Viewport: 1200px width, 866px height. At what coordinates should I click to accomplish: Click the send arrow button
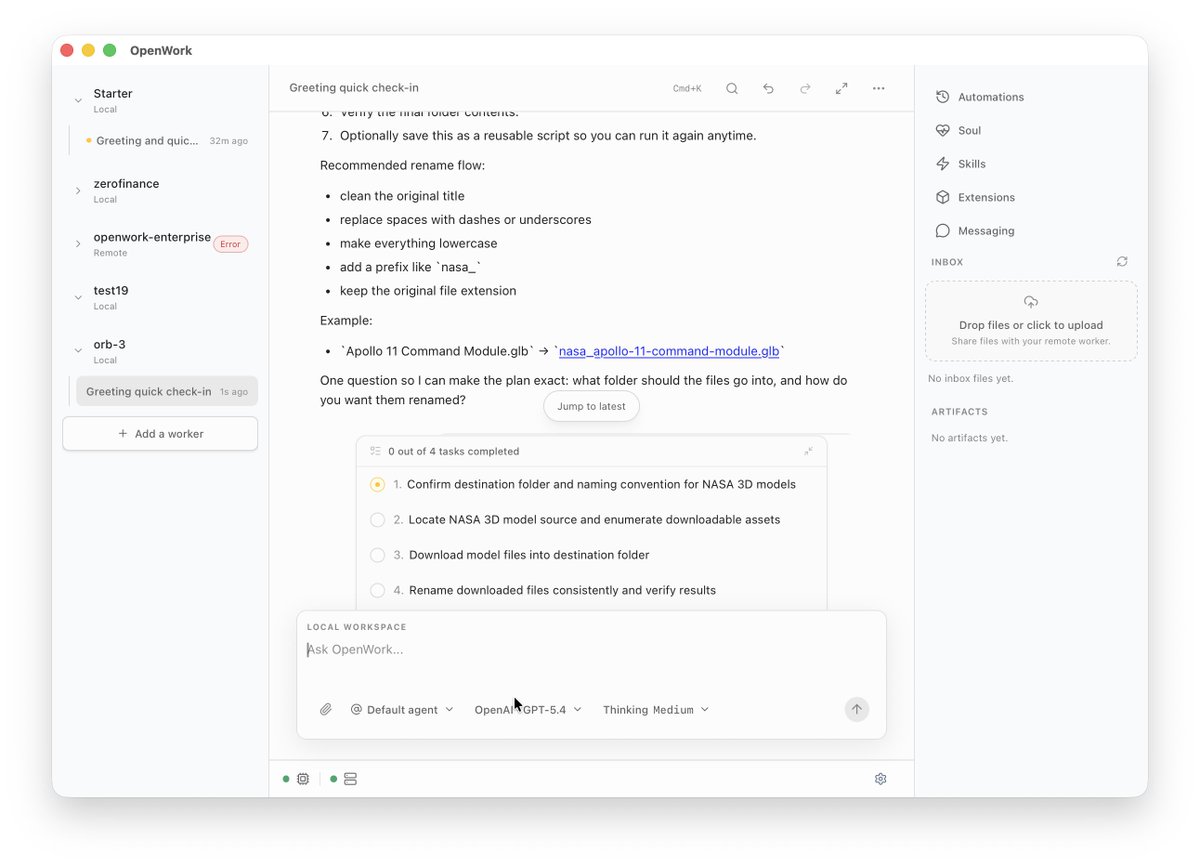[856, 710]
